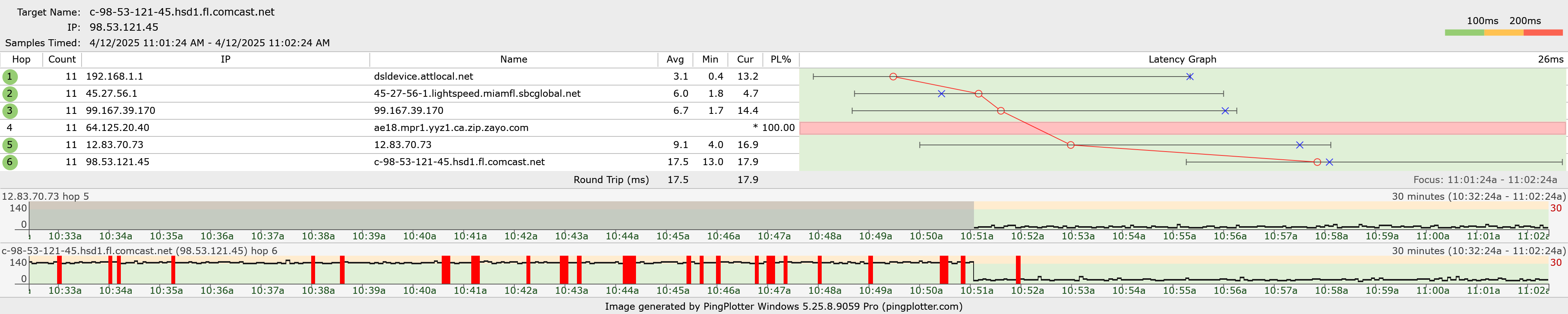Click the green hop 1 circle icon

10,77
